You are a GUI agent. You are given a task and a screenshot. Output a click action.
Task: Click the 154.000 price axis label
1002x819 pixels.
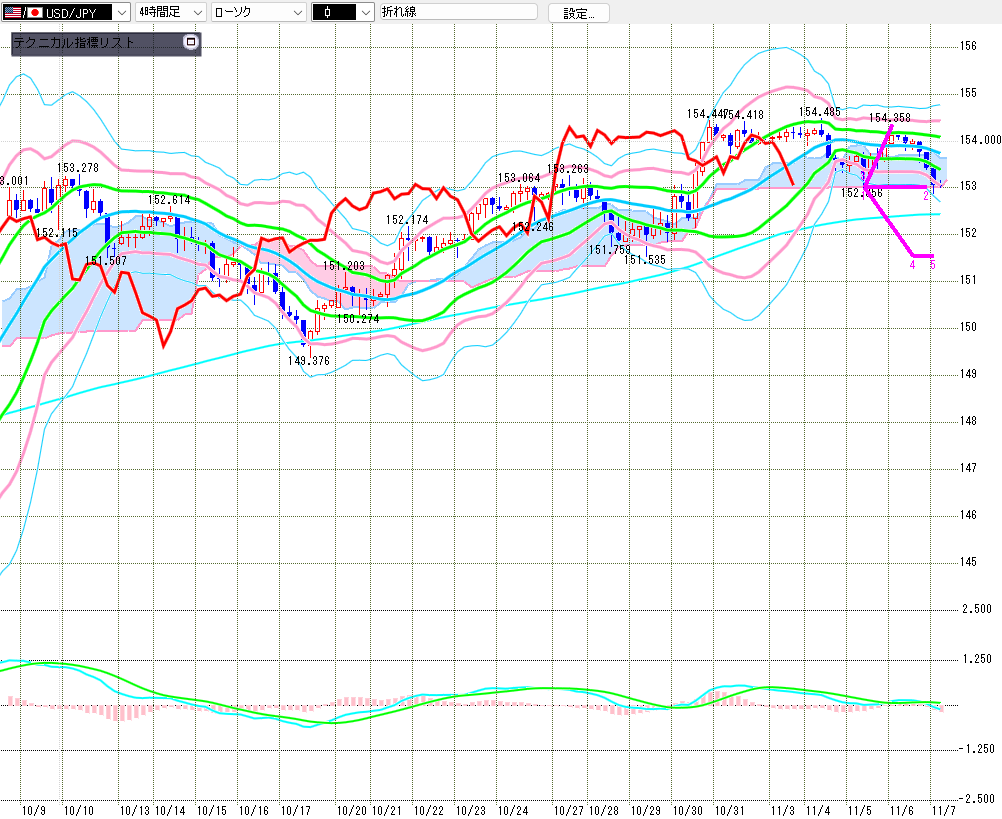tap(978, 139)
